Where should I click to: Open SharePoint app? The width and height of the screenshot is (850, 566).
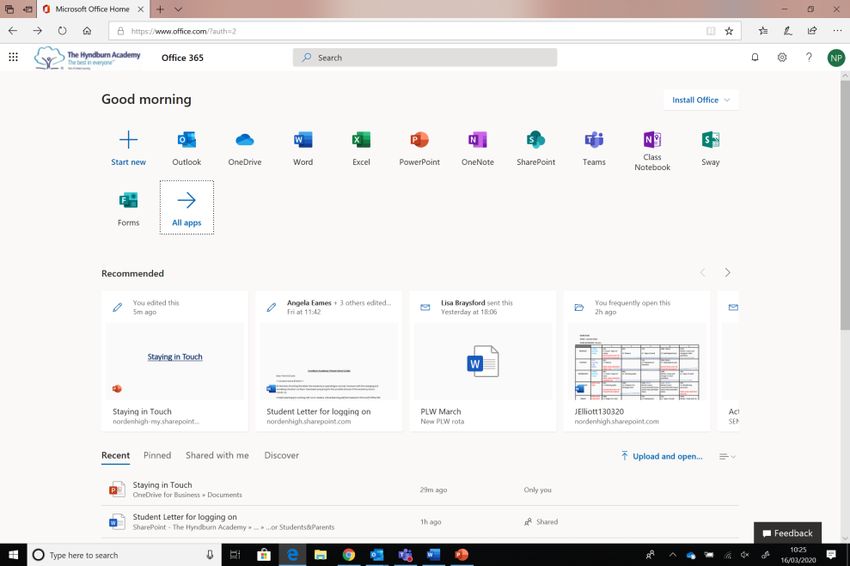(x=536, y=148)
